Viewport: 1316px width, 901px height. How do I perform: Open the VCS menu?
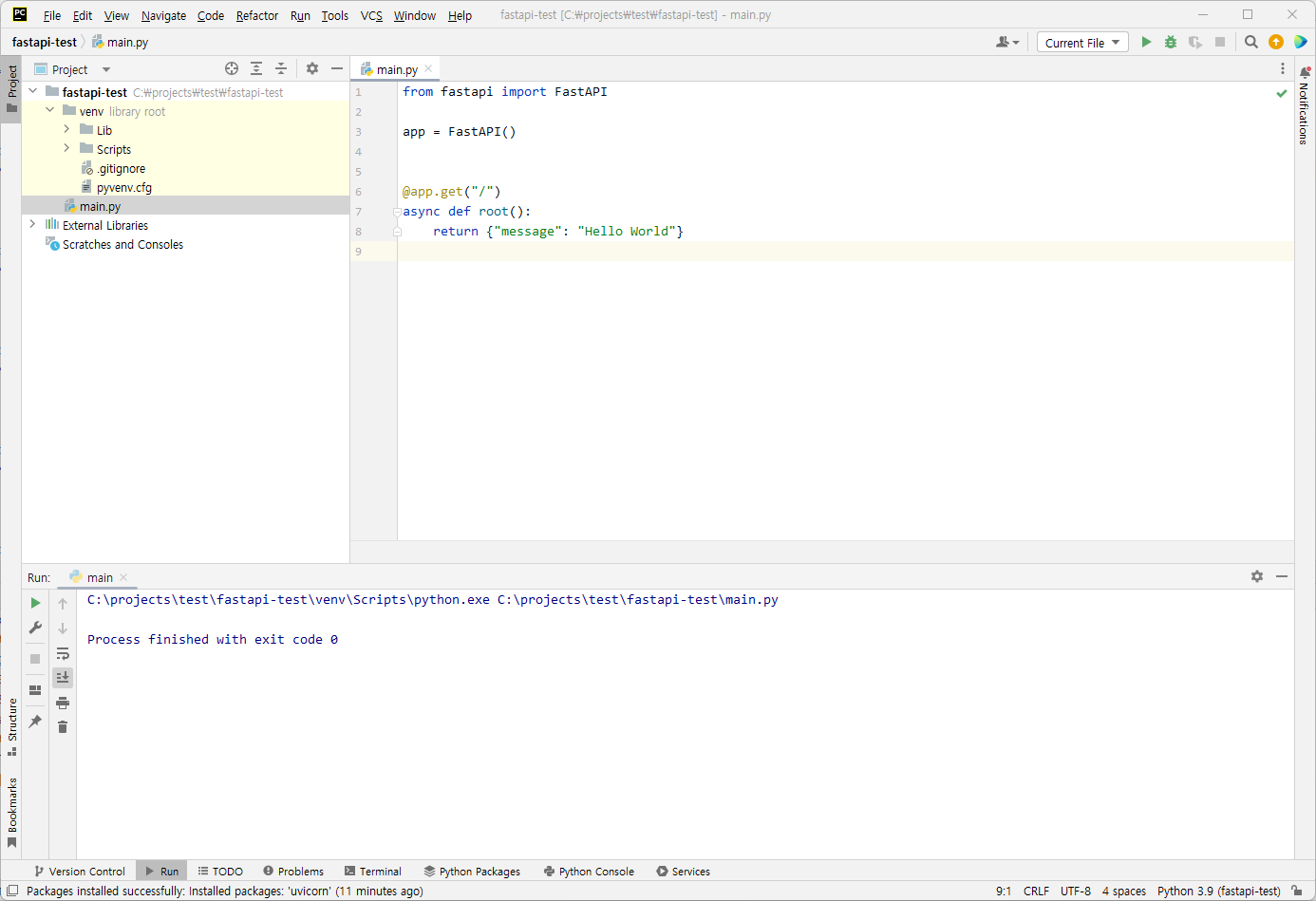tap(371, 16)
